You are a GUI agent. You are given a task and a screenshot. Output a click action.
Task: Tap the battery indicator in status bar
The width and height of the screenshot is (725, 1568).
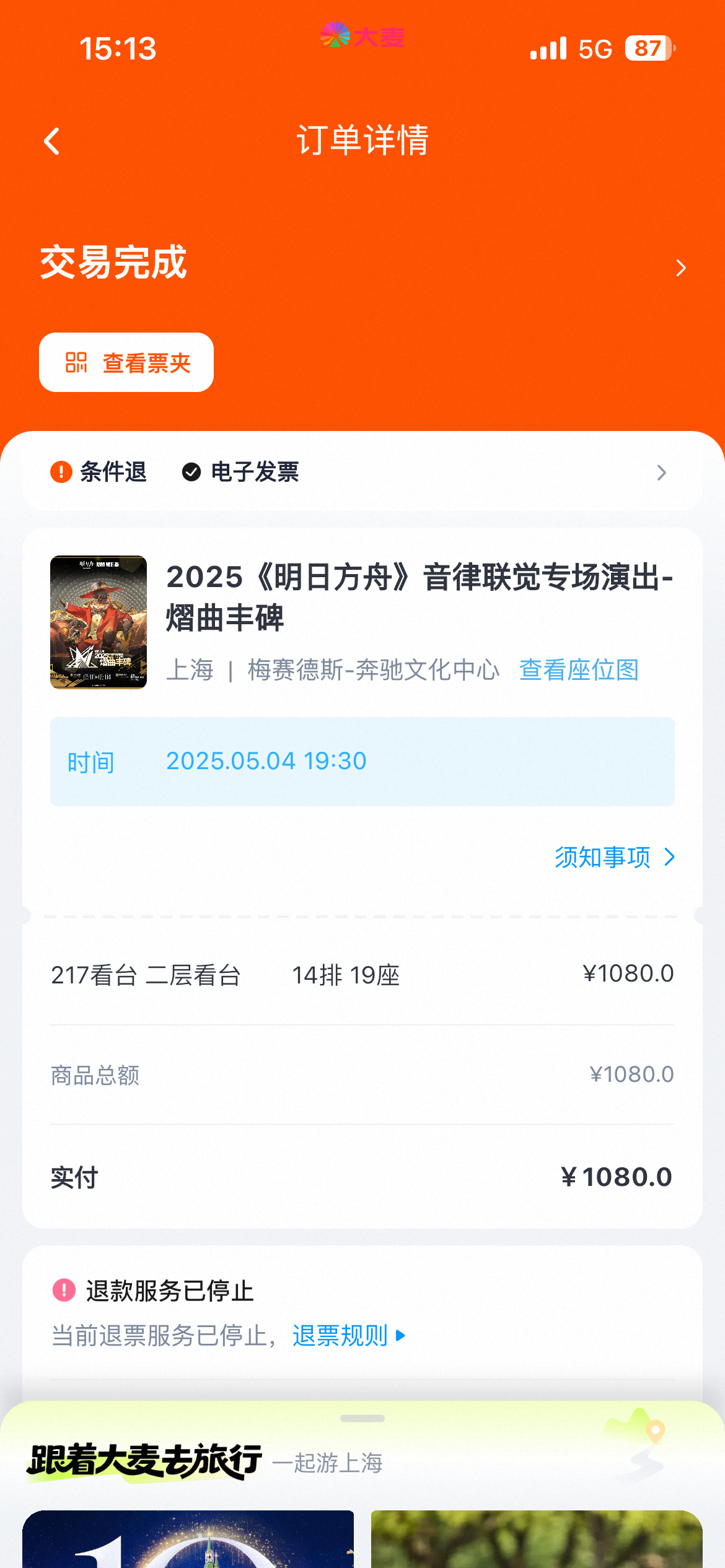(x=649, y=48)
